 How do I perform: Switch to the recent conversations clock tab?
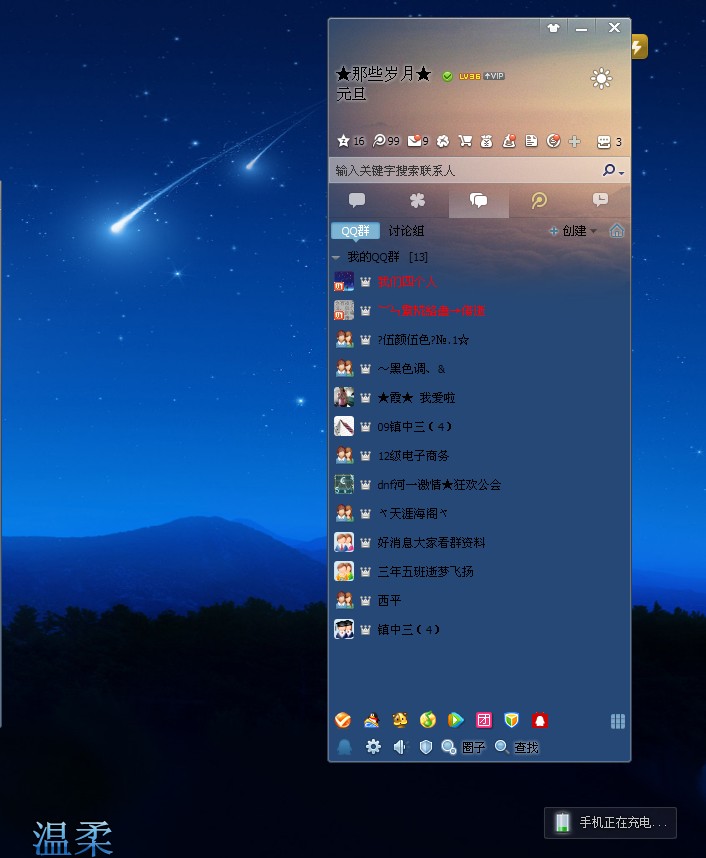tap(600, 201)
